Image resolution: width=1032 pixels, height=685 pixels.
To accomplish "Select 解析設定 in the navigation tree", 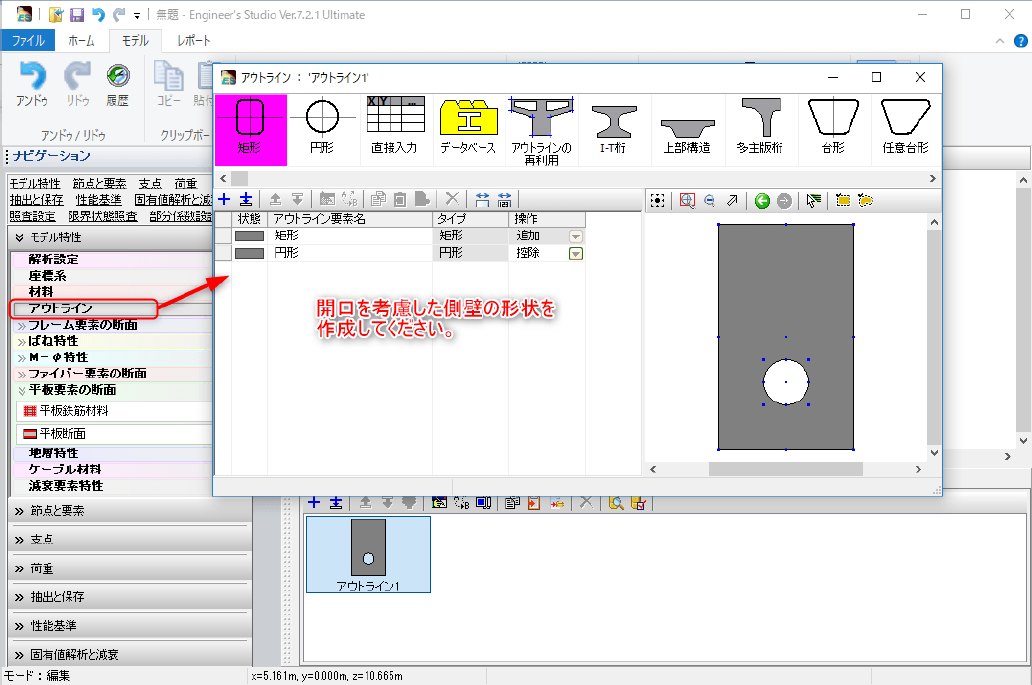I will click(53, 259).
